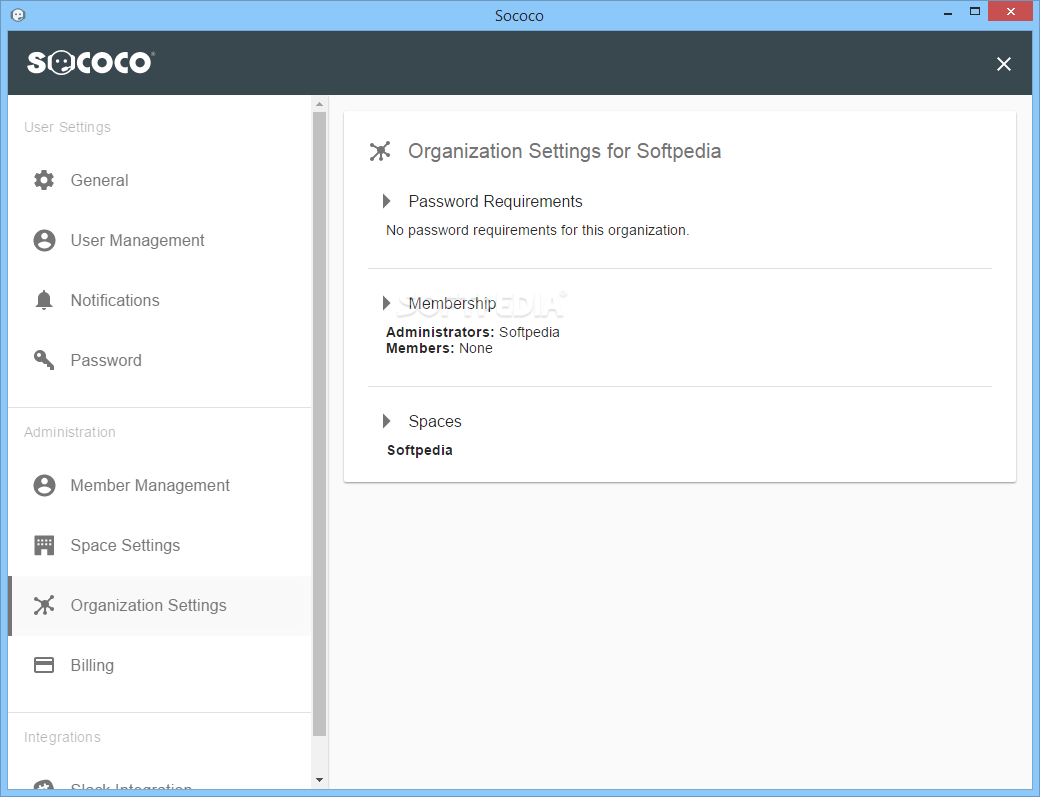This screenshot has height=797, width=1040.
Task: Expand the Membership section
Action: [x=387, y=303]
